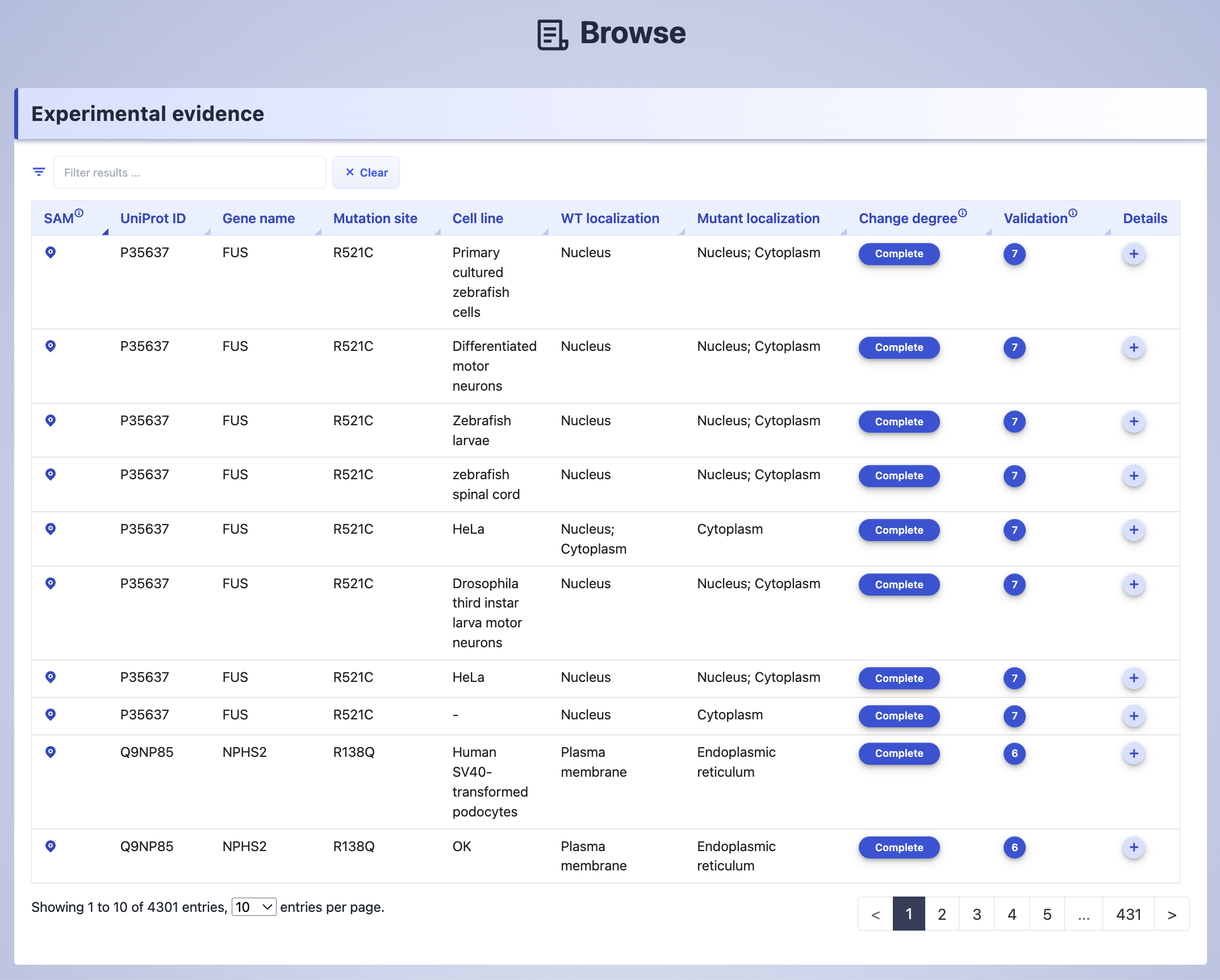Sort table by Gene name column
The image size is (1220, 980).
point(258,219)
